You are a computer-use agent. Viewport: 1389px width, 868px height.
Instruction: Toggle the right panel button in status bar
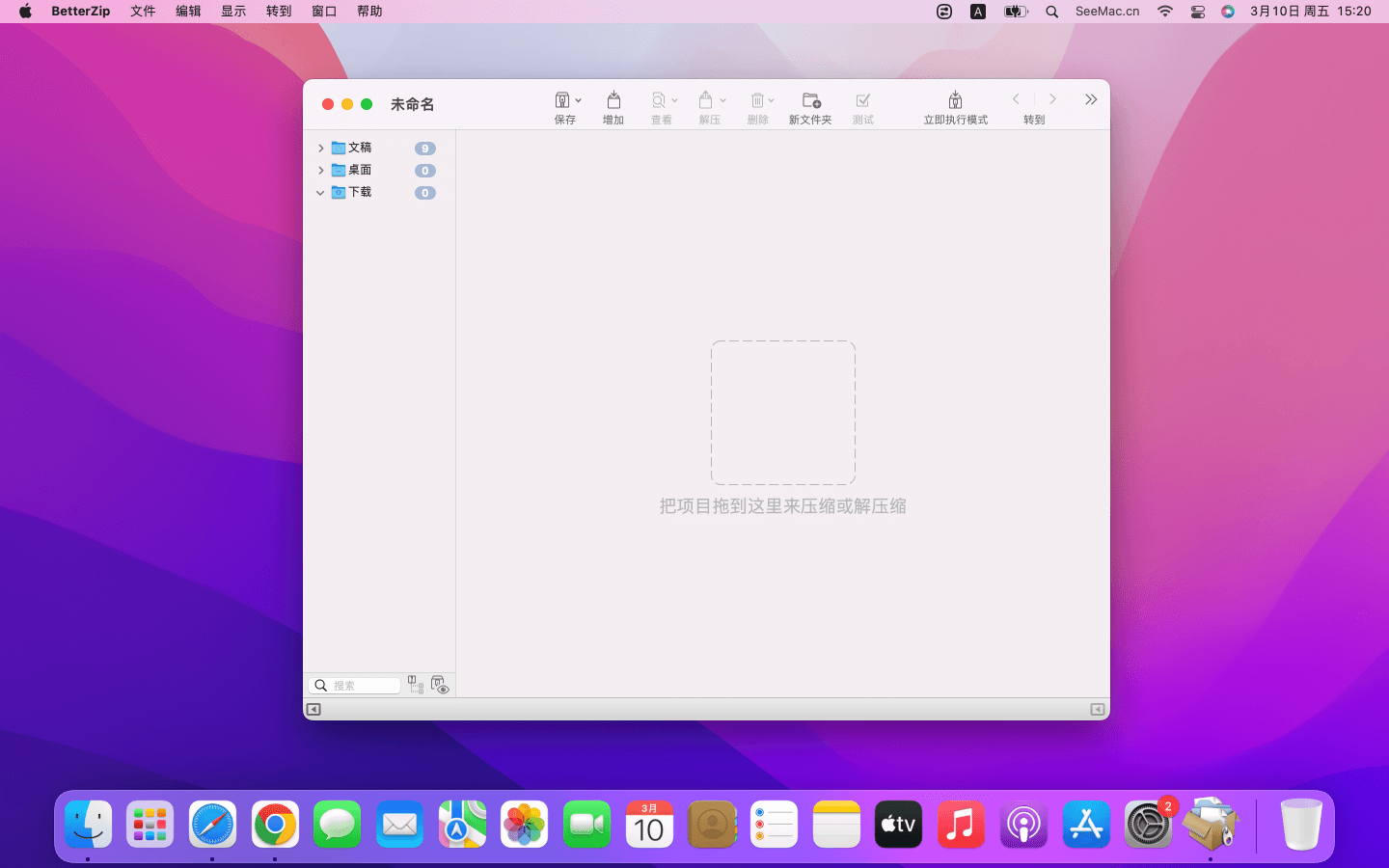(x=1098, y=710)
